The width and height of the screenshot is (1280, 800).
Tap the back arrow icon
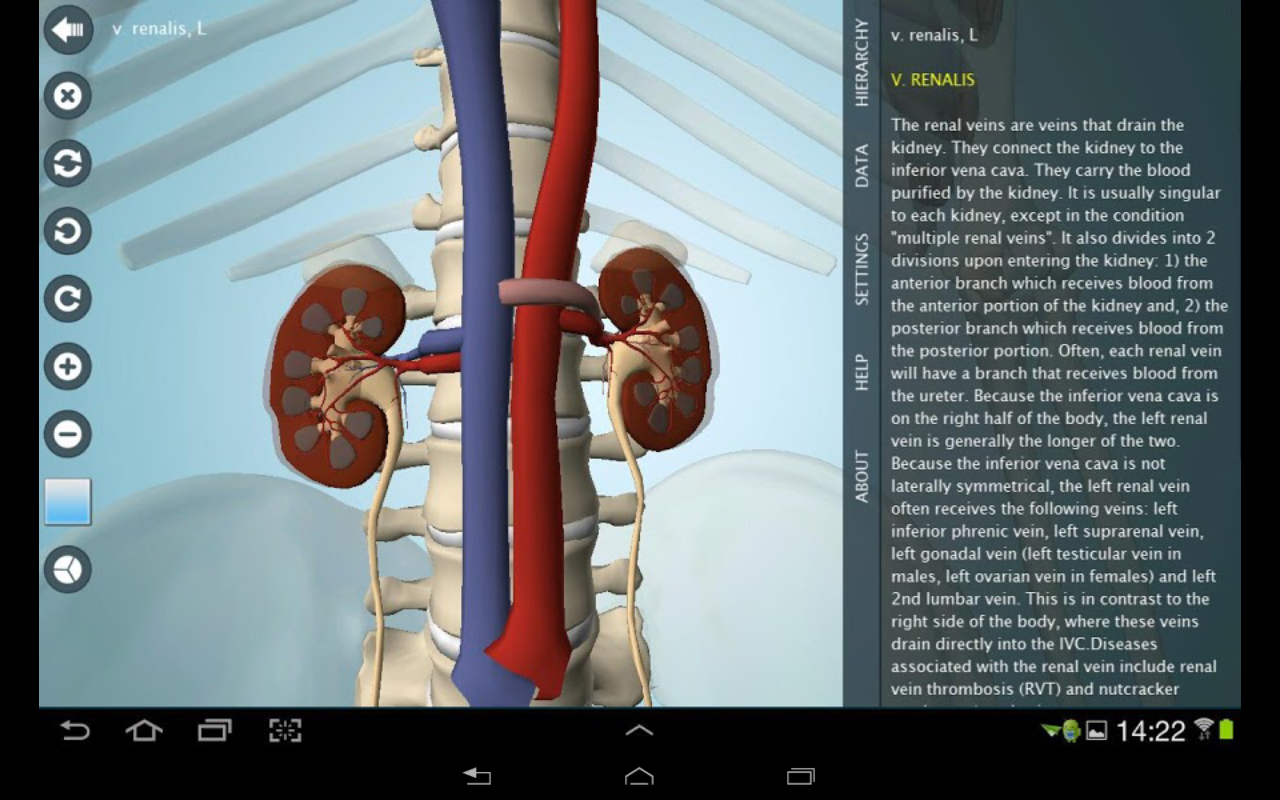coord(68,30)
